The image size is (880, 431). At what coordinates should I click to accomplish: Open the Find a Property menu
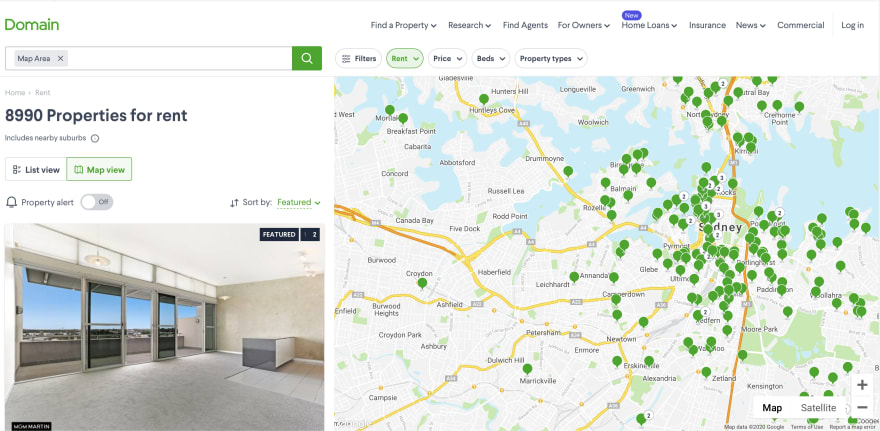pyautogui.click(x=404, y=25)
